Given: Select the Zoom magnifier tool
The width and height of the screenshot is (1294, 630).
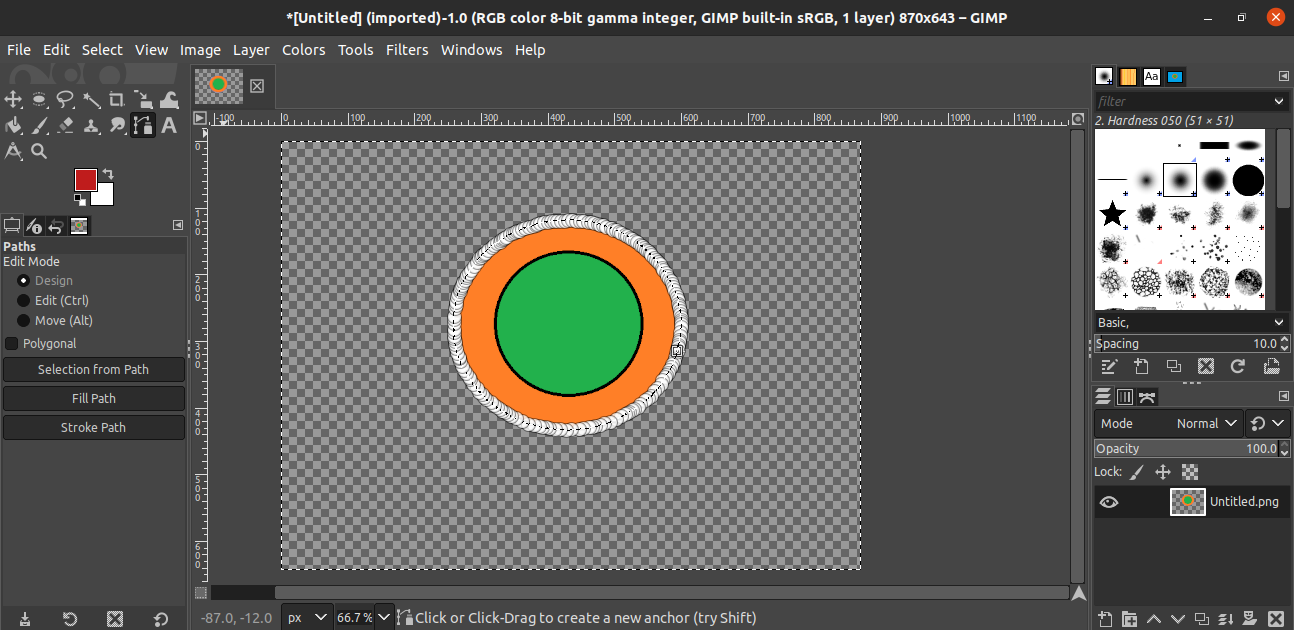Looking at the screenshot, I should click(39, 151).
